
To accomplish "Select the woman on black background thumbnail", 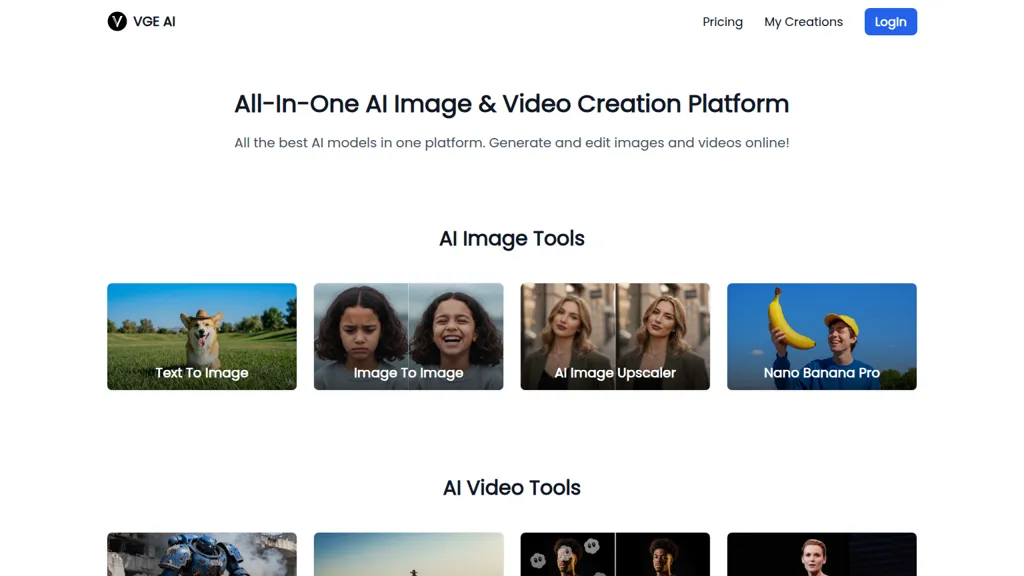I will tap(822, 554).
